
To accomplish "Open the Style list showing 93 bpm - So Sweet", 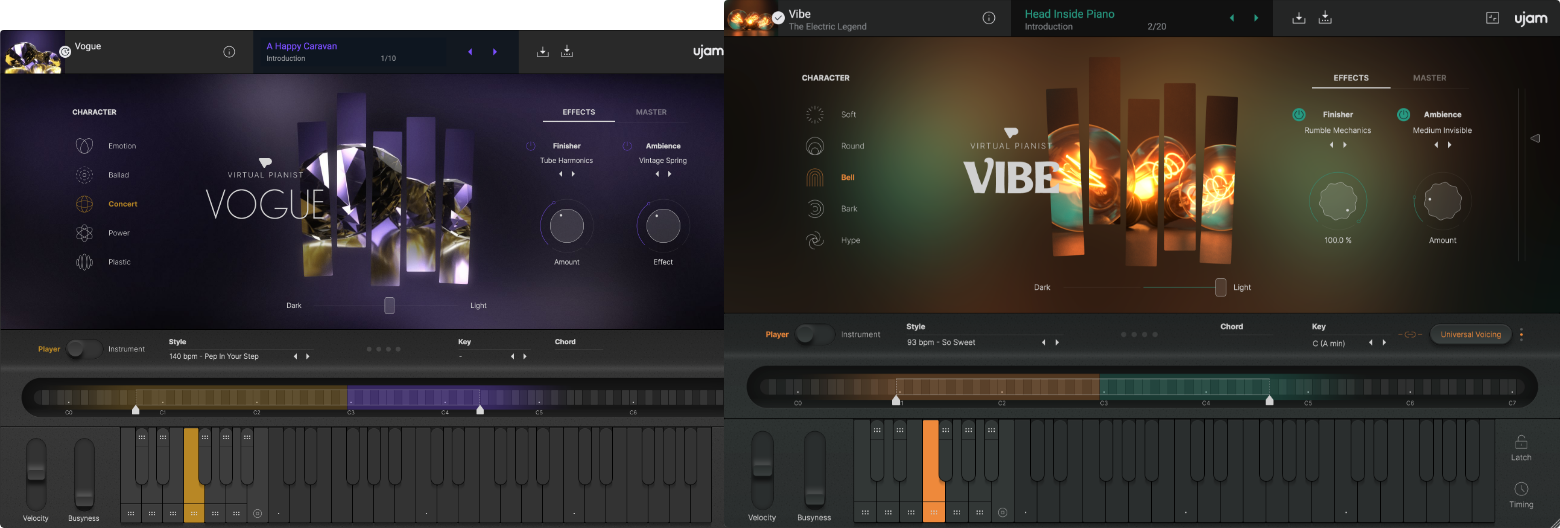I will [x=940, y=342].
